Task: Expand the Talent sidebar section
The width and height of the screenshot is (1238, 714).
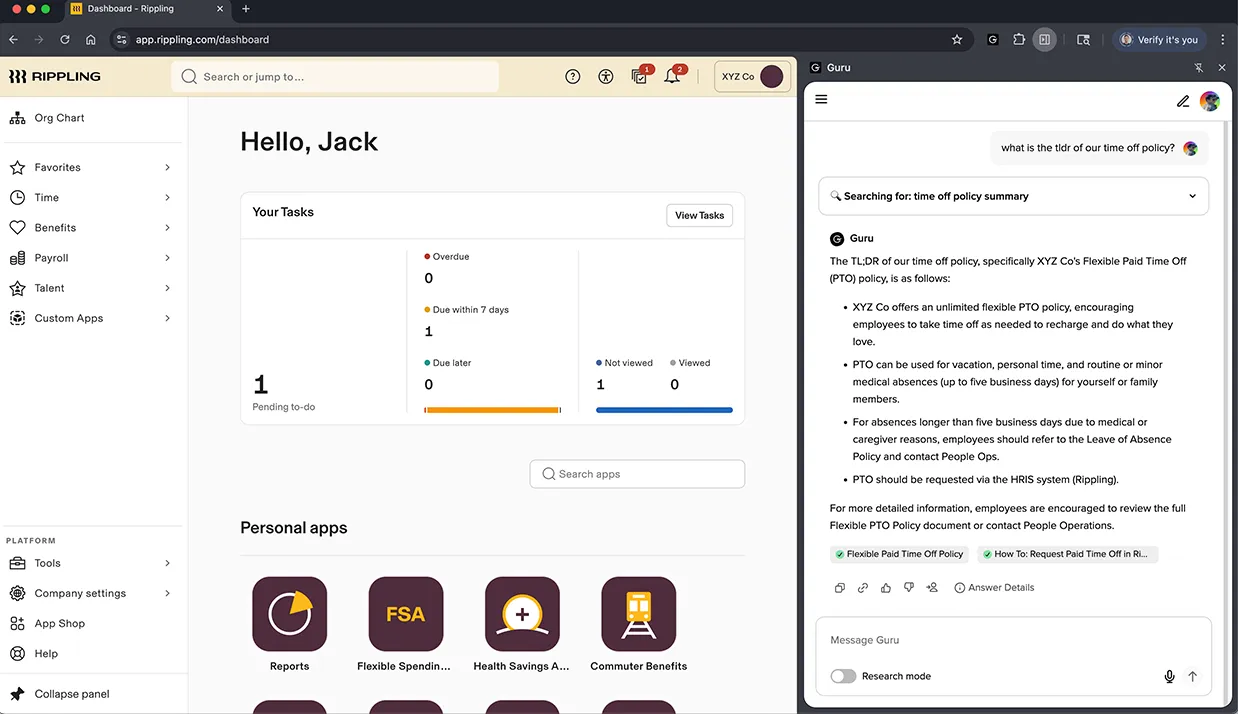Action: pos(90,288)
